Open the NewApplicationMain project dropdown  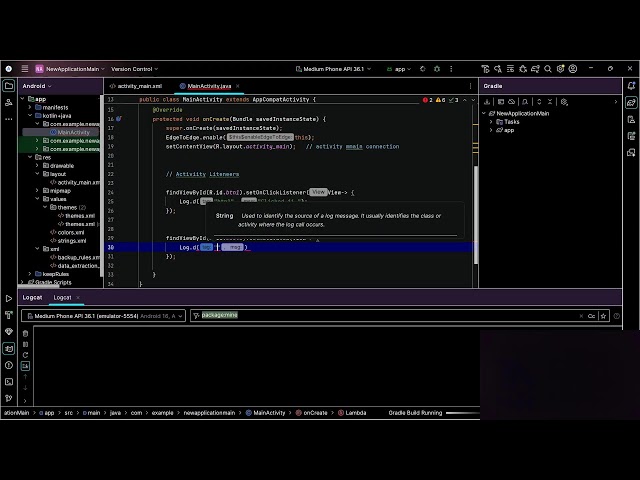tap(70, 69)
